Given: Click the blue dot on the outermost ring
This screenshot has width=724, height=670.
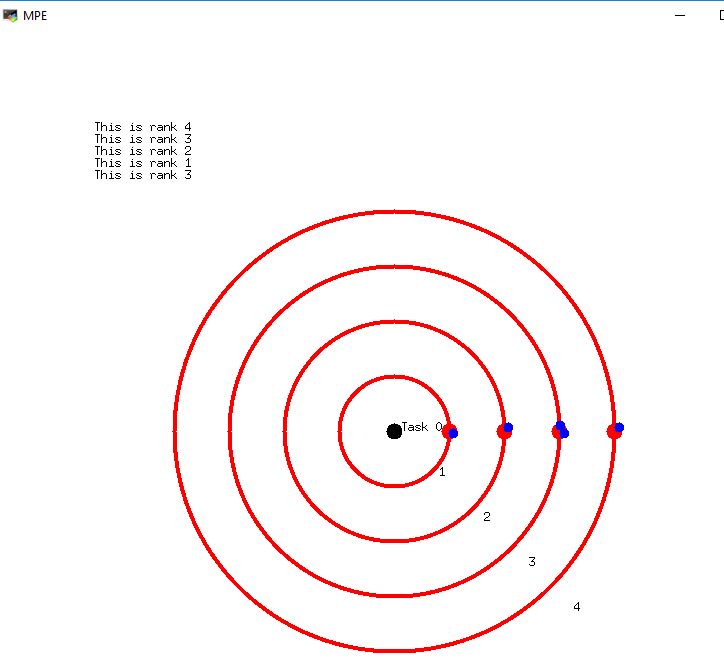Looking at the screenshot, I should click(x=619, y=428).
